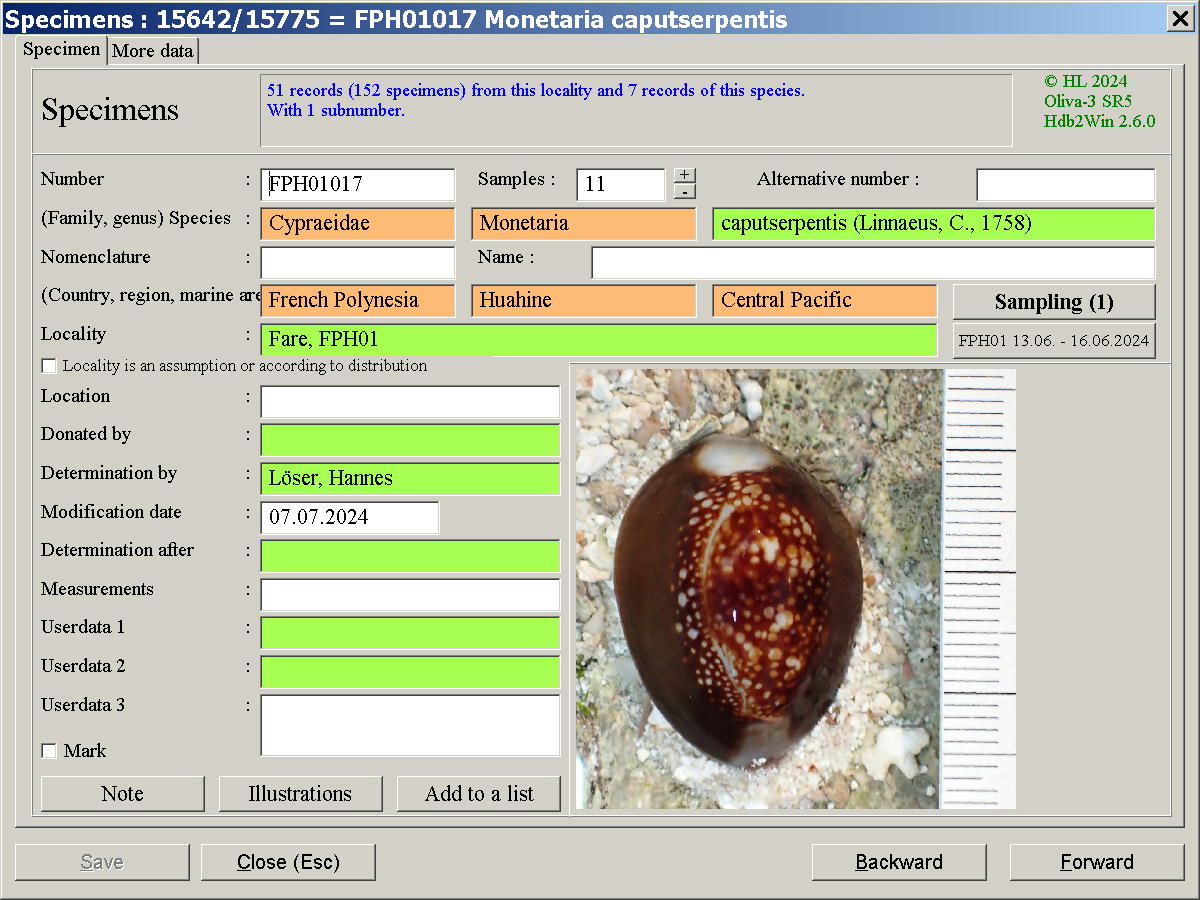Select the Specimen tab
Screen dimensions: 1200x900
[62, 49]
